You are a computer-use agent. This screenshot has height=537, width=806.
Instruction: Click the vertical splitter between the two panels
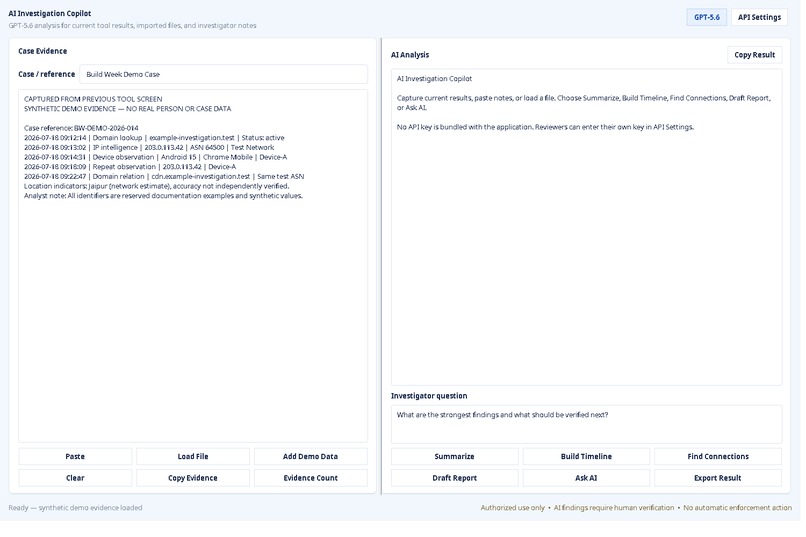click(x=381, y=266)
